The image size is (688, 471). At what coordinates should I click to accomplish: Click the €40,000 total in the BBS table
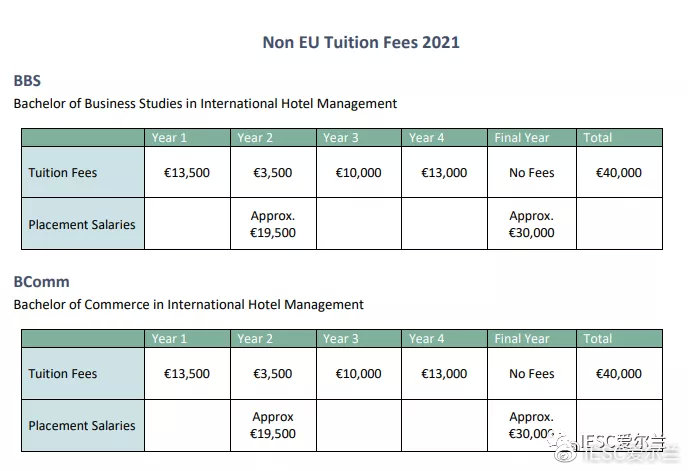pyautogui.click(x=619, y=173)
